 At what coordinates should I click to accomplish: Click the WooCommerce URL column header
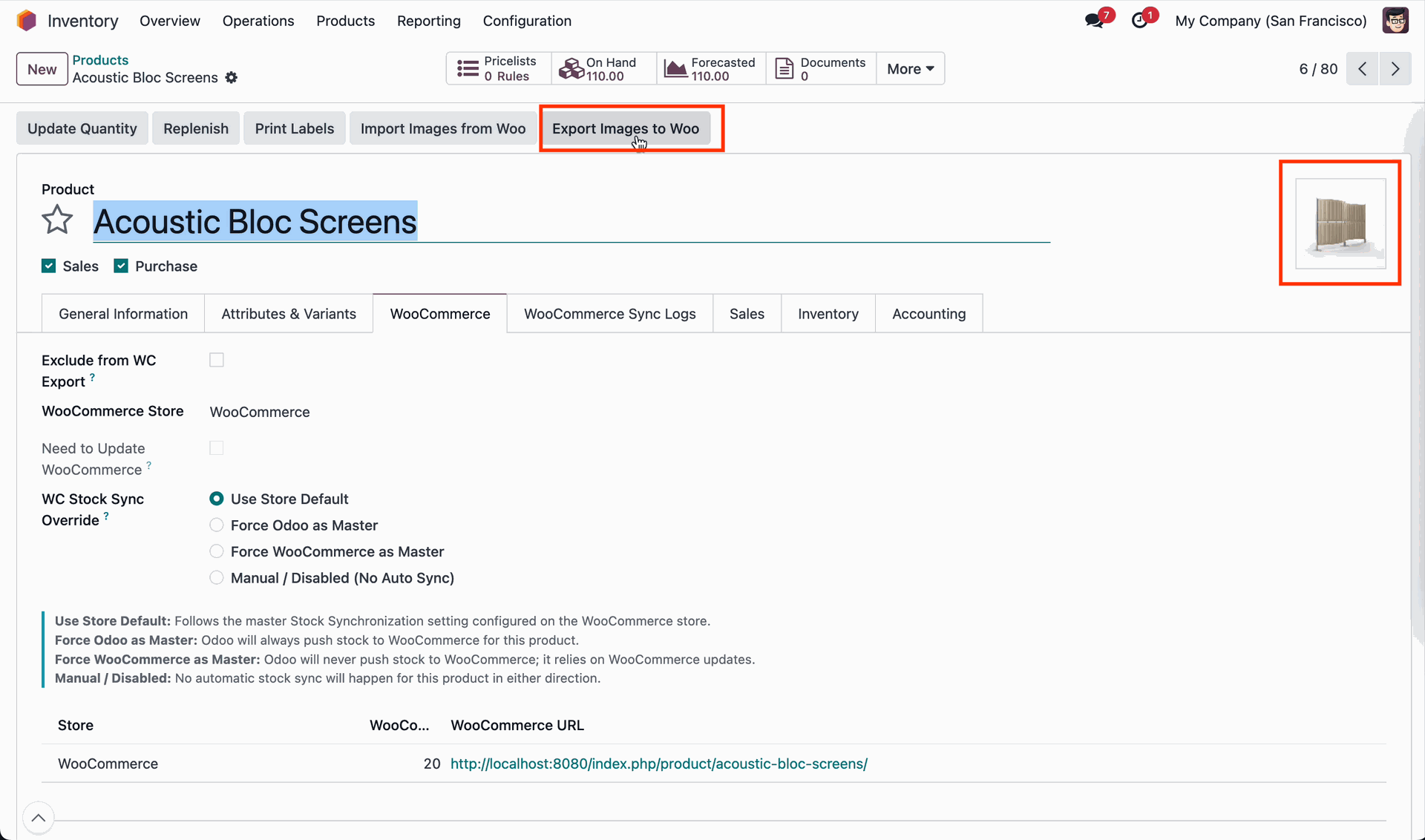point(517,725)
